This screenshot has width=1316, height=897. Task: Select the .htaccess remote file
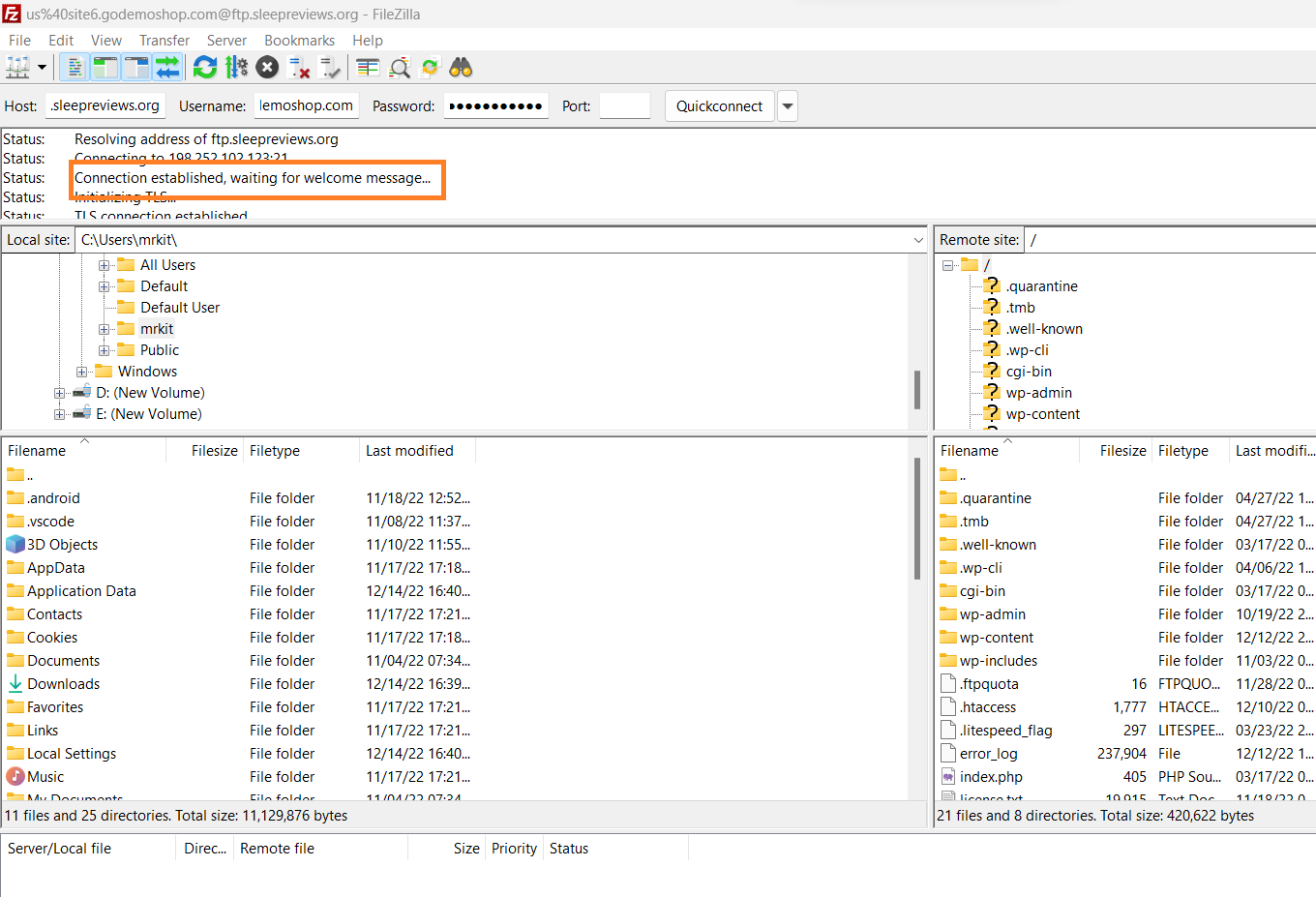(x=988, y=707)
